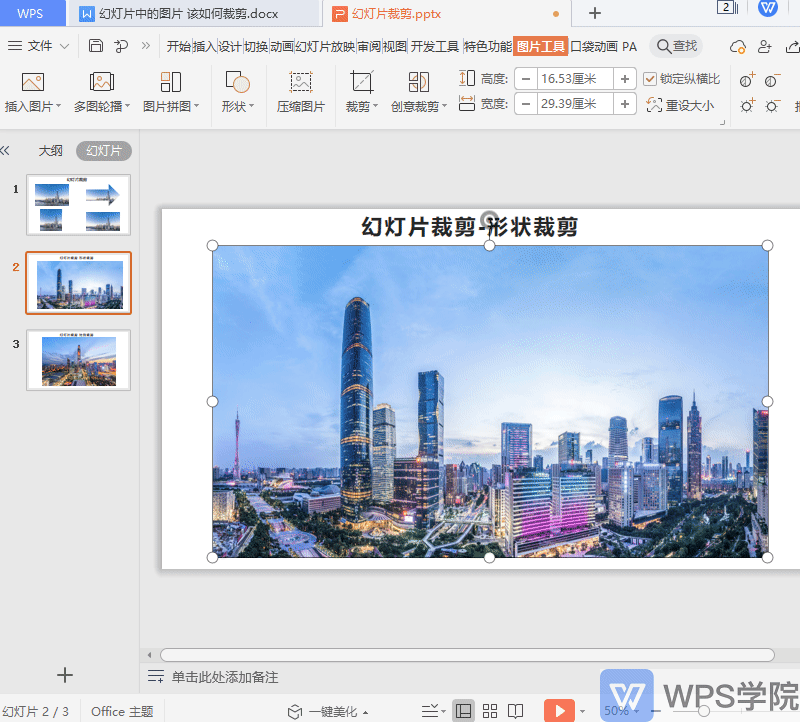Viewport: 800px width, 722px height.
Task: Click the Creative Crop icon (创意裁剪)
Action: pyautogui.click(x=418, y=82)
